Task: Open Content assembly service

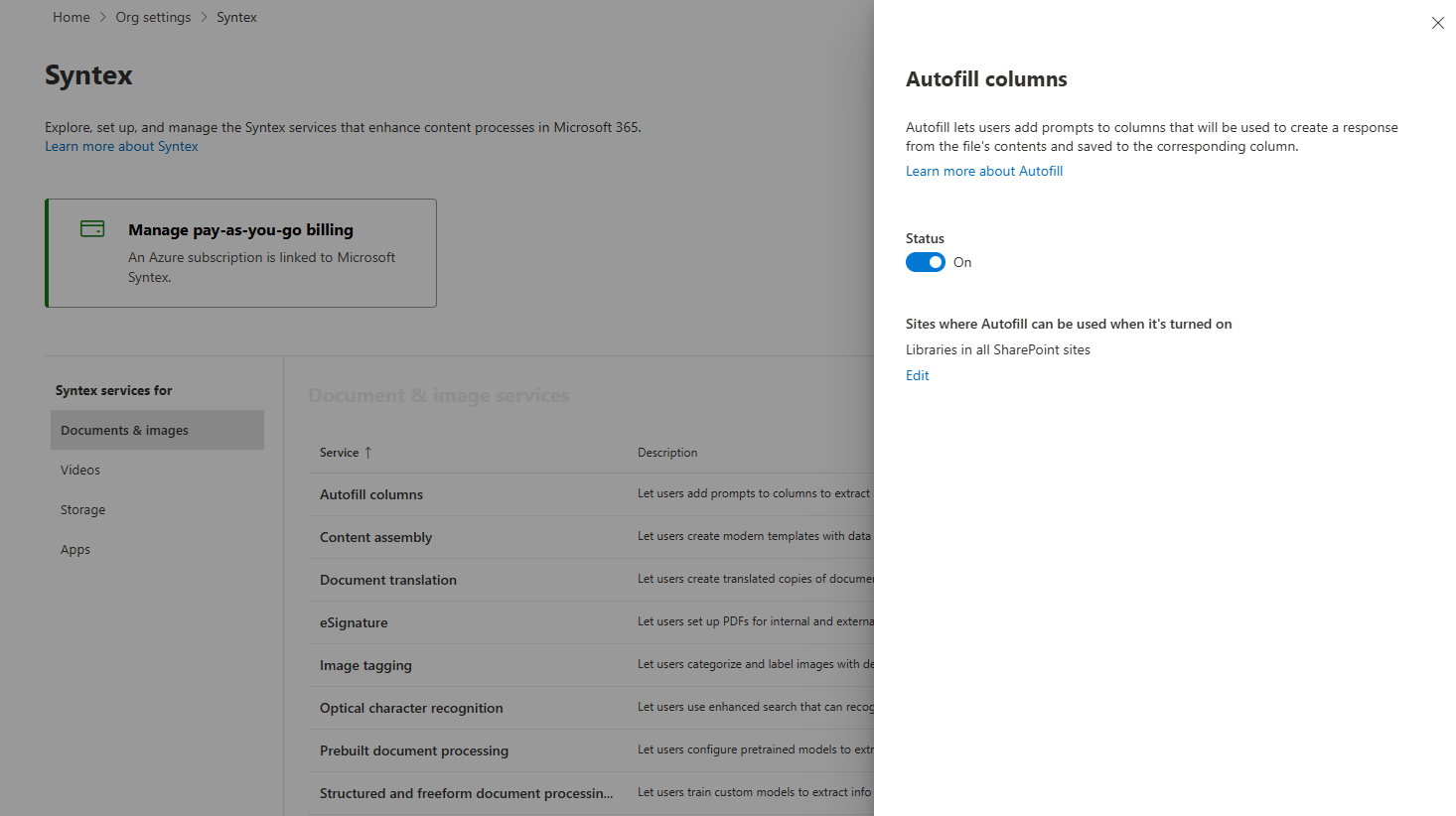Action: click(375, 537)
